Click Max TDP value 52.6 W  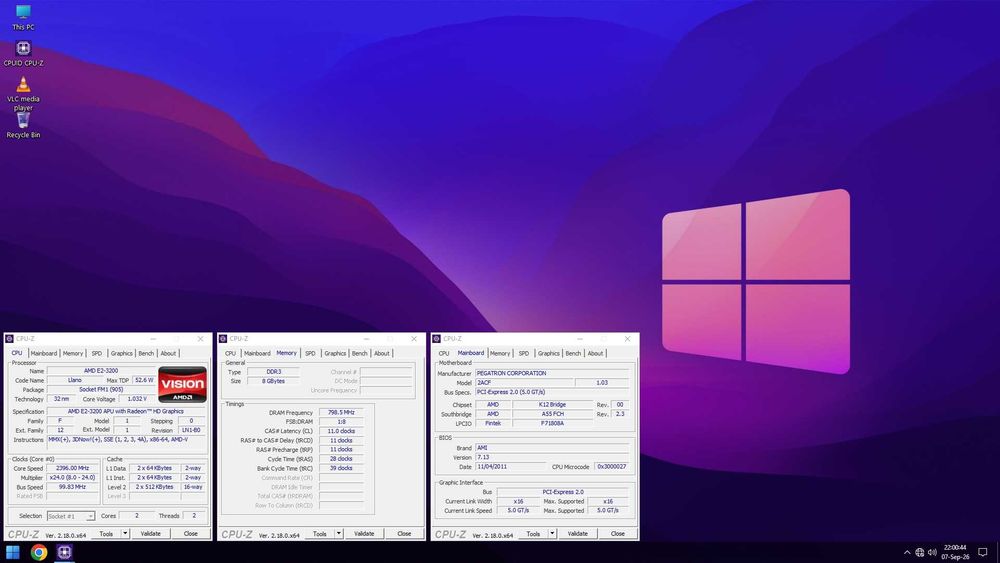144,380
